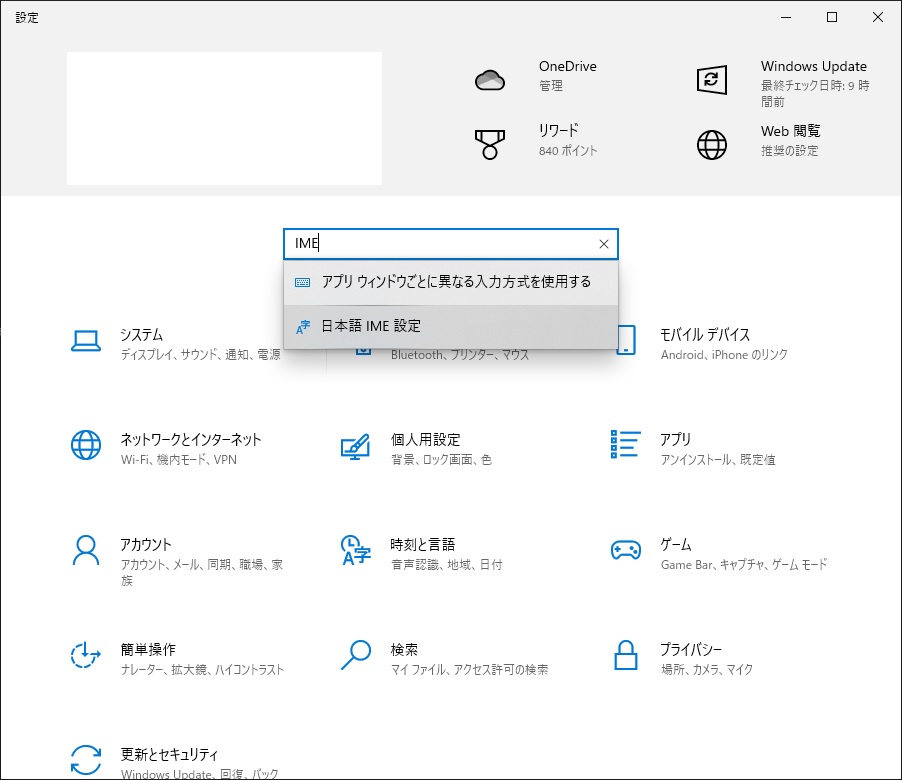Screen dimensions: 902x780
Task: Open the ネットワークとインターネット title
Action: 190,439
